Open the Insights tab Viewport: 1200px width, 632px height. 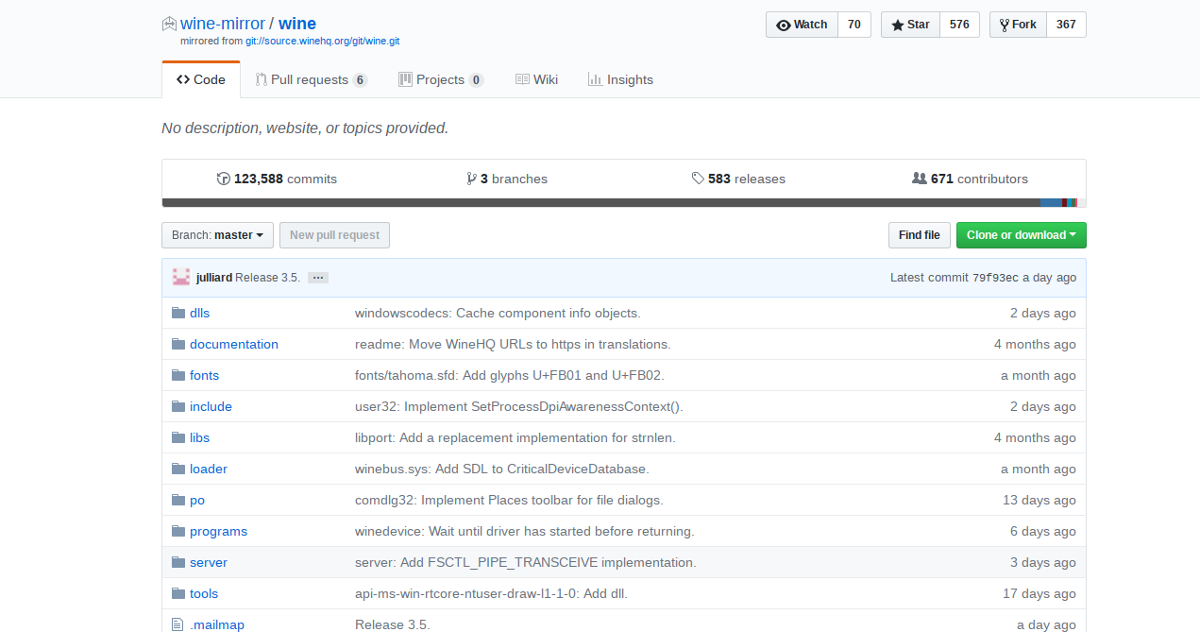620,79
